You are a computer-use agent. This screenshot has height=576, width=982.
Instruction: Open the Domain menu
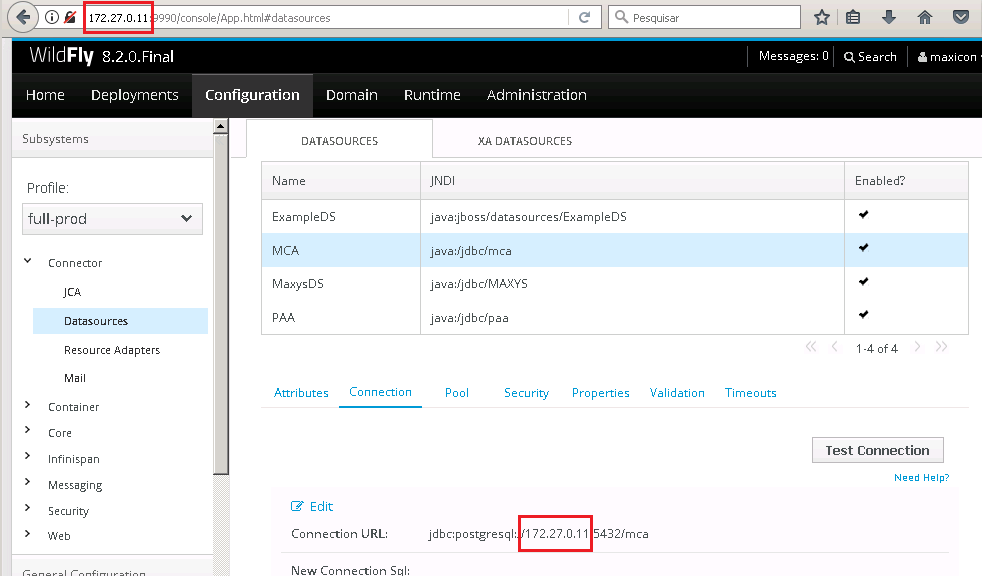click(352, 95)
